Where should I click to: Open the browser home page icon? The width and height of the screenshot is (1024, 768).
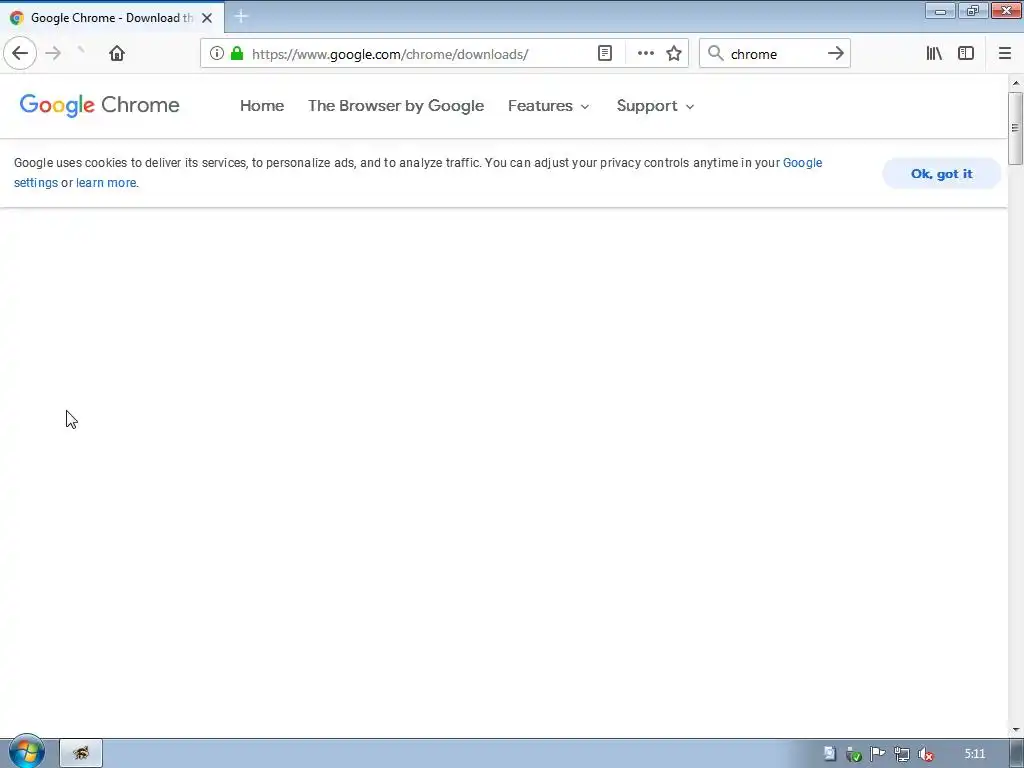click(117, 54)
